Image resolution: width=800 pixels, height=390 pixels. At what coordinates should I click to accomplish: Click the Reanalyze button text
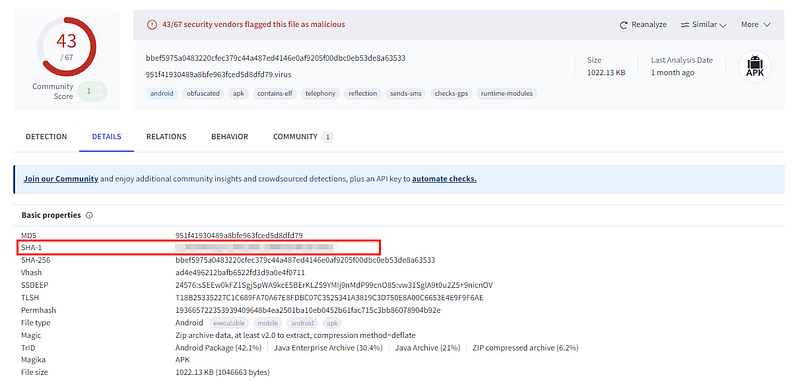(x=649, y=25)
